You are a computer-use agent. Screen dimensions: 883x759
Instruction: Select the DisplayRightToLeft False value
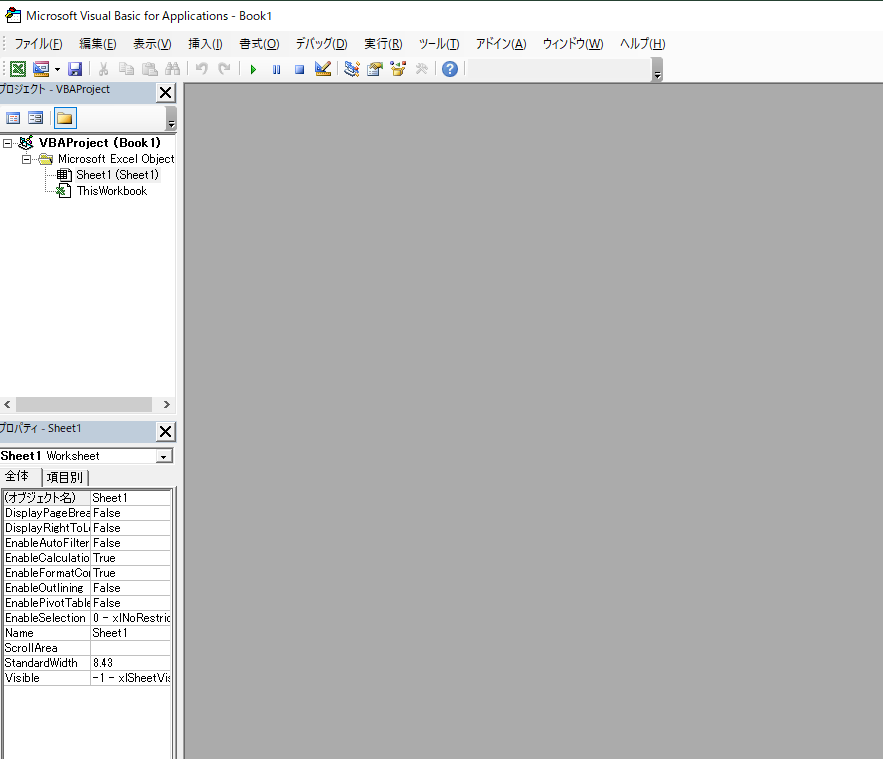tap(131, 528)
